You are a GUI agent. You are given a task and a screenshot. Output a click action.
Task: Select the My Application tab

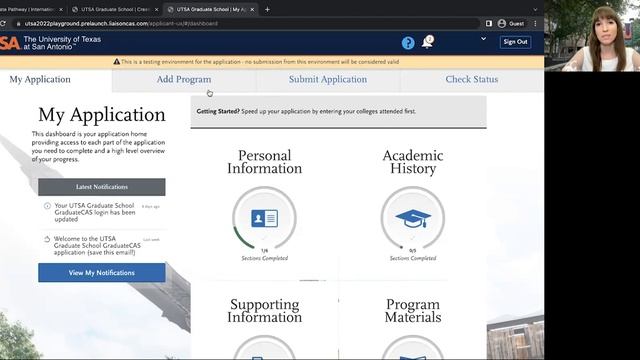click(x=40, y=79)
